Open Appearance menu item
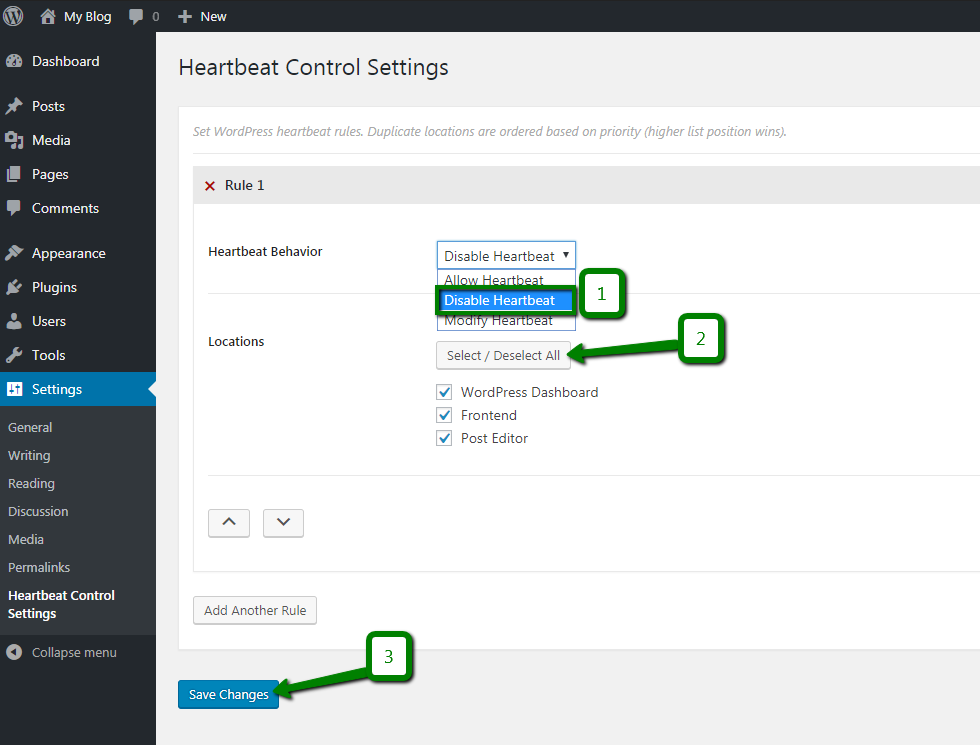Image resolution: width=980 pixels, height=745 pixels. click(x=78, y=253)
